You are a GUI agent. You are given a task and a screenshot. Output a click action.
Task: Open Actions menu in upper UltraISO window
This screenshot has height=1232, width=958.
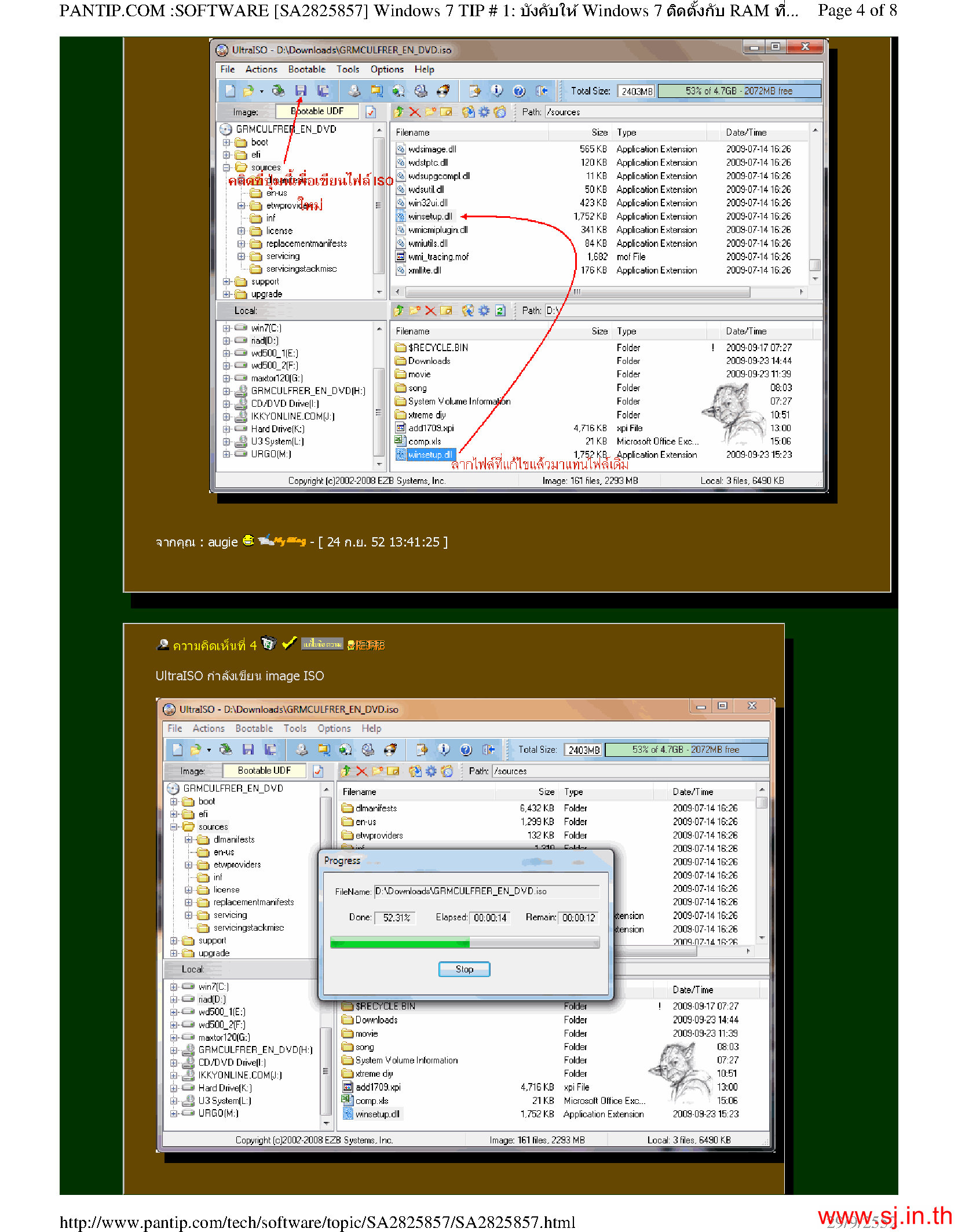(x=261, y=70)
